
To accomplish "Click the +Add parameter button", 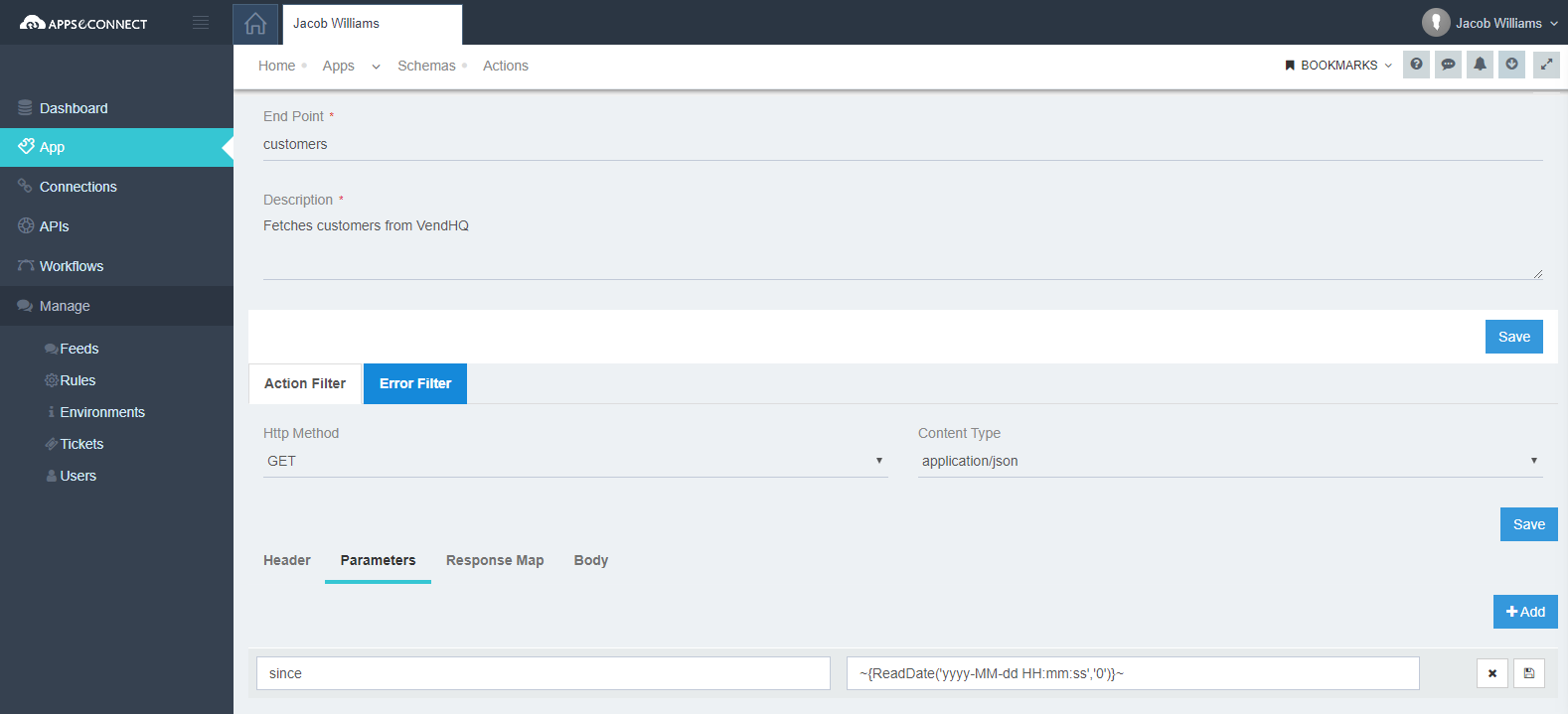I will tap(1525, 612).
